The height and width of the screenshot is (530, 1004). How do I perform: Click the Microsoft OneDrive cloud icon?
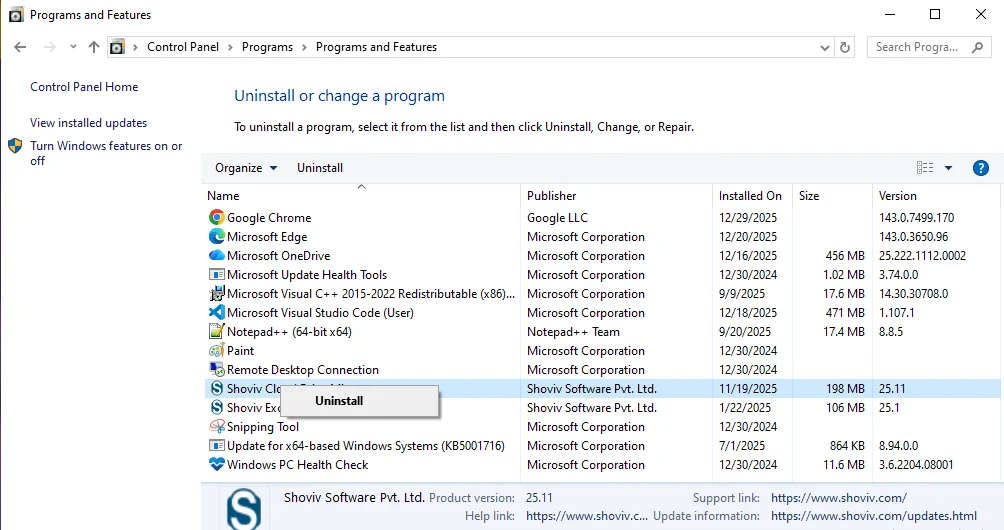click(x=217, y=255)
